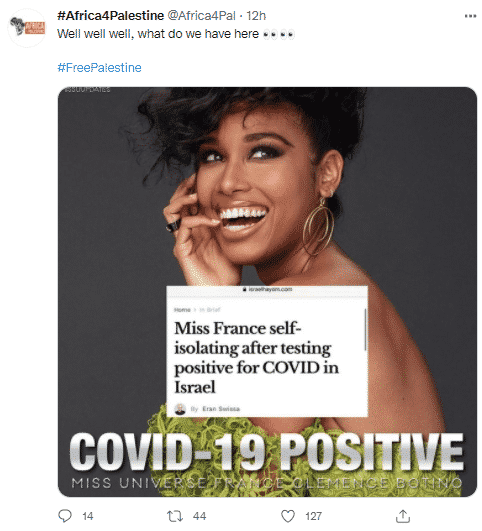This screenshot has height=531, width=482.
Task: Open the Africa4Palestine profile avatar
Action: pos(27,28)
